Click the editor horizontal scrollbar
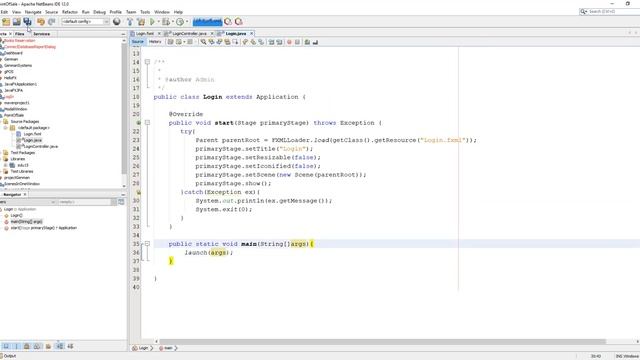The height and width of the screenshot is (360, 640). tap(382, 342)
